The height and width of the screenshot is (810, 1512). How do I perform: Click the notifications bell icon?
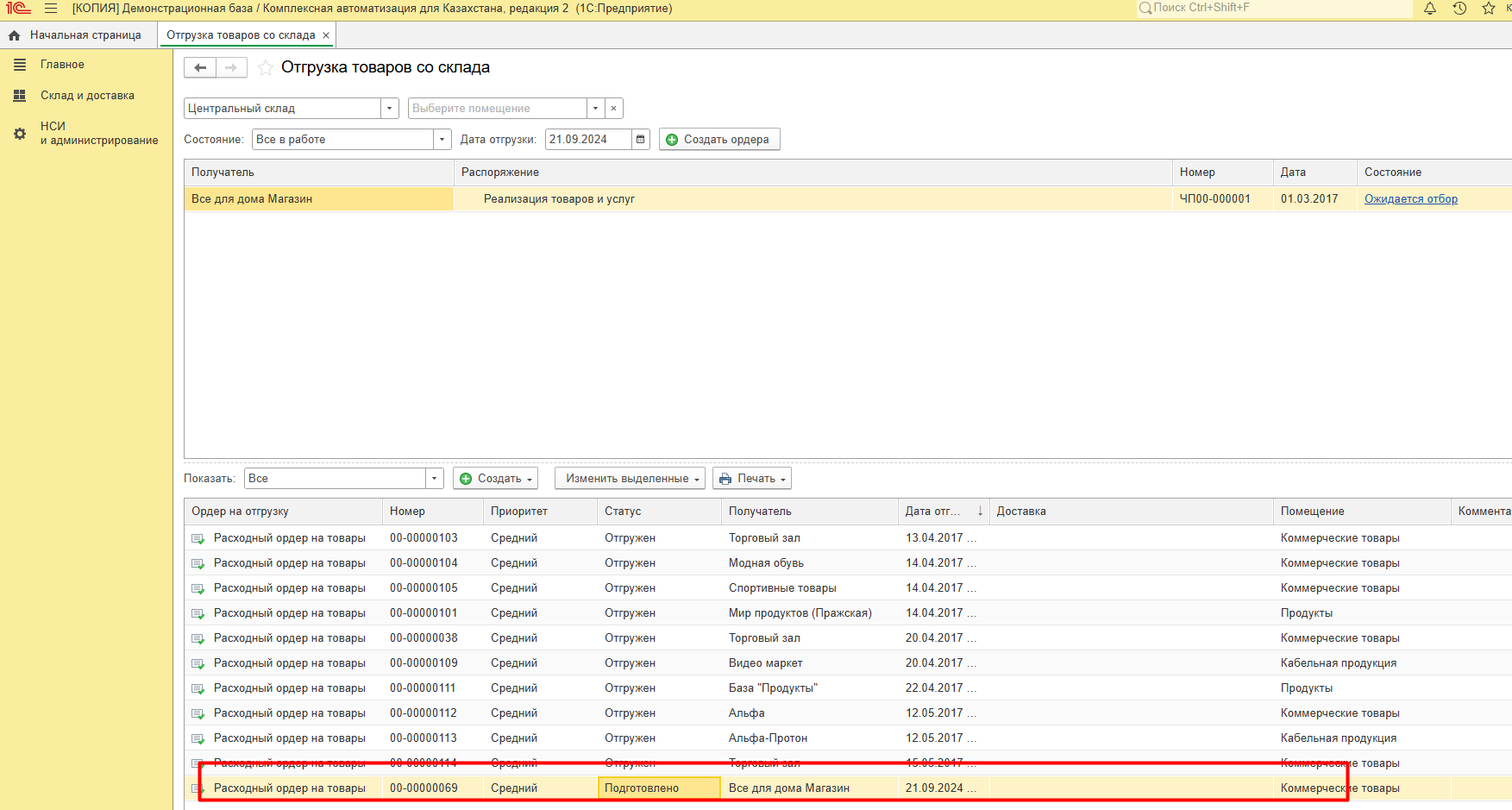[1430, 9]
